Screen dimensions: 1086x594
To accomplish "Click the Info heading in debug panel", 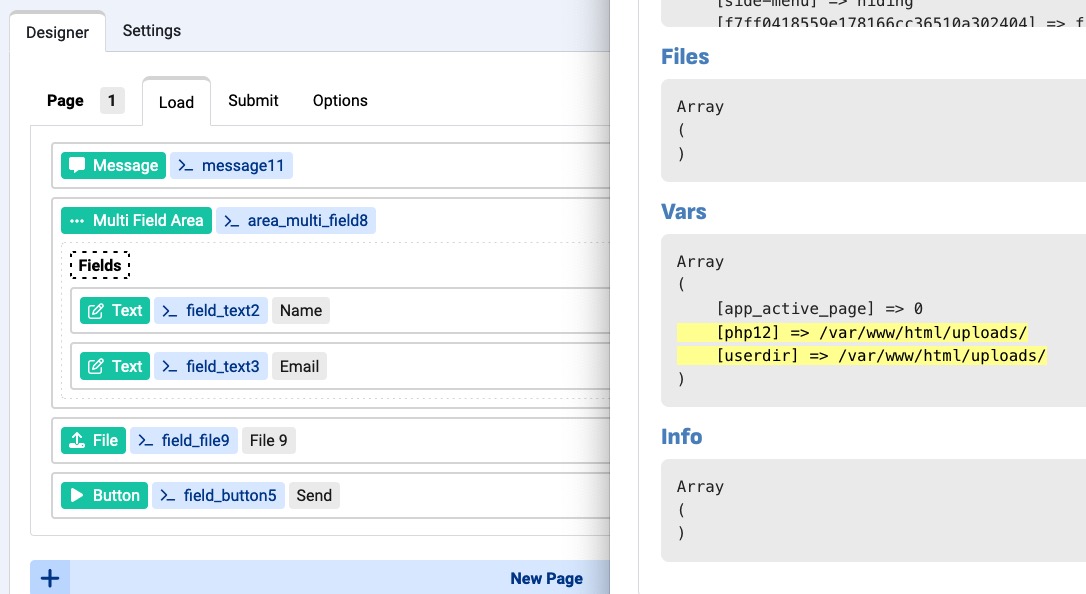I will point(682,436).
